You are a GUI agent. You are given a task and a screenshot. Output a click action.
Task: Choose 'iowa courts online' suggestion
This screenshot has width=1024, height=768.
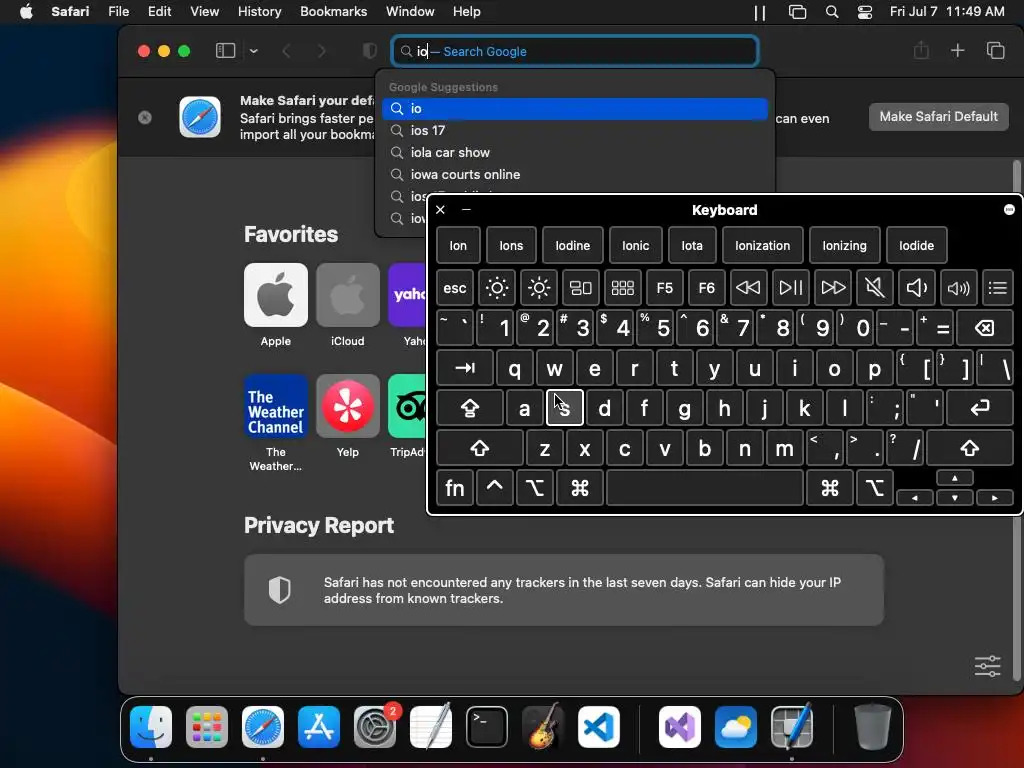click(575, 174)
